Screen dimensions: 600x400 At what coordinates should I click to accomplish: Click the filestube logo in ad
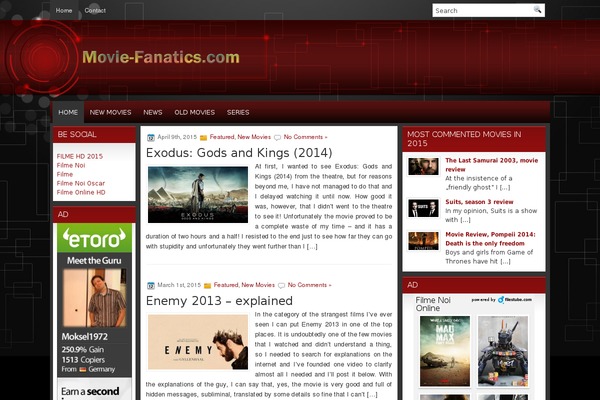pyautogui.click(x=515, y=300)
